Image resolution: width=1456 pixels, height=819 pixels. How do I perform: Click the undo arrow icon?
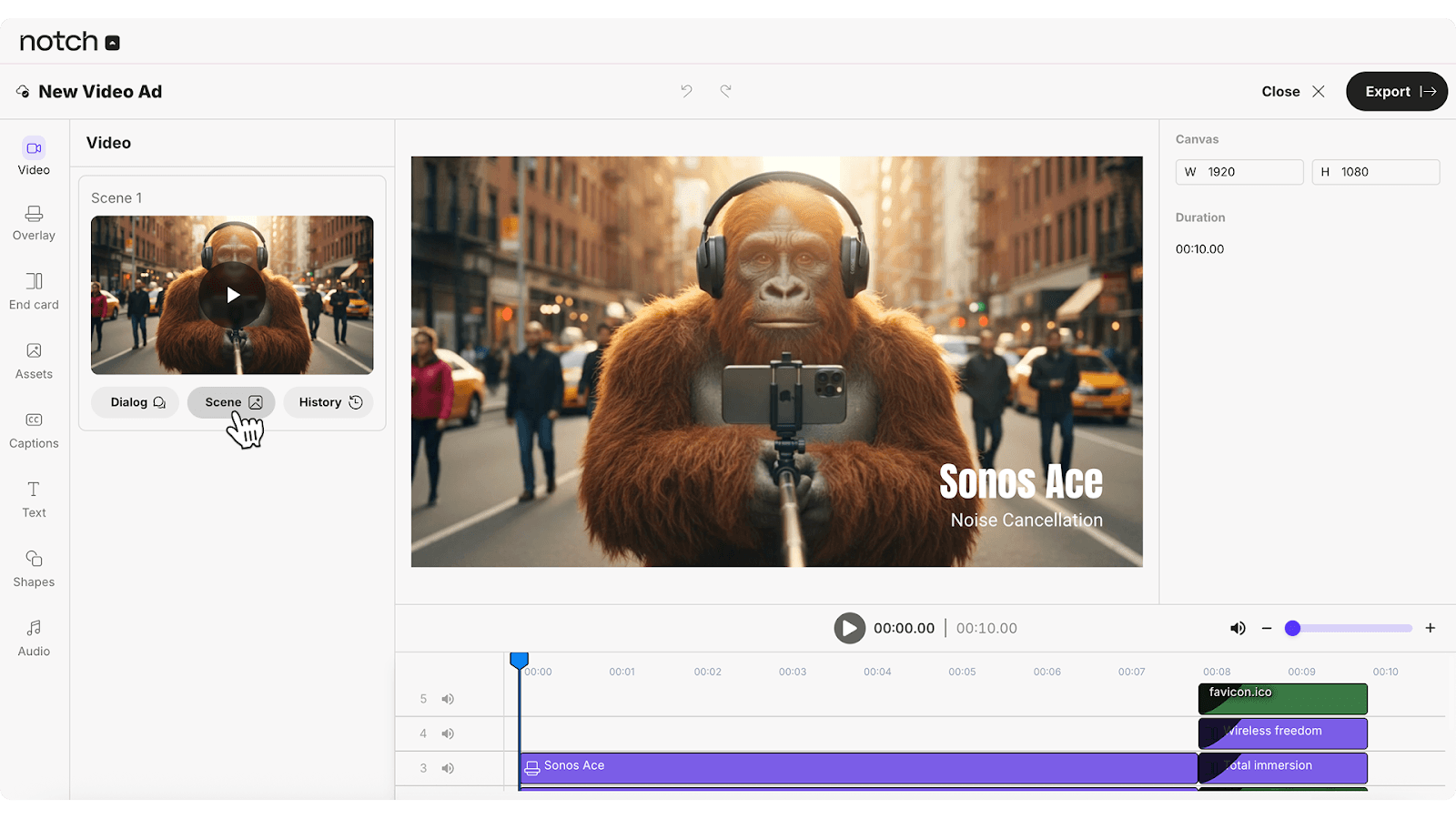coord(686,91)
